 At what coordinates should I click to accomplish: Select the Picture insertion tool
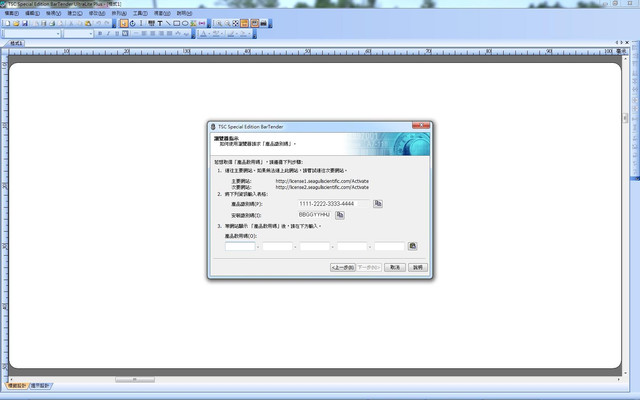(193, 23)
